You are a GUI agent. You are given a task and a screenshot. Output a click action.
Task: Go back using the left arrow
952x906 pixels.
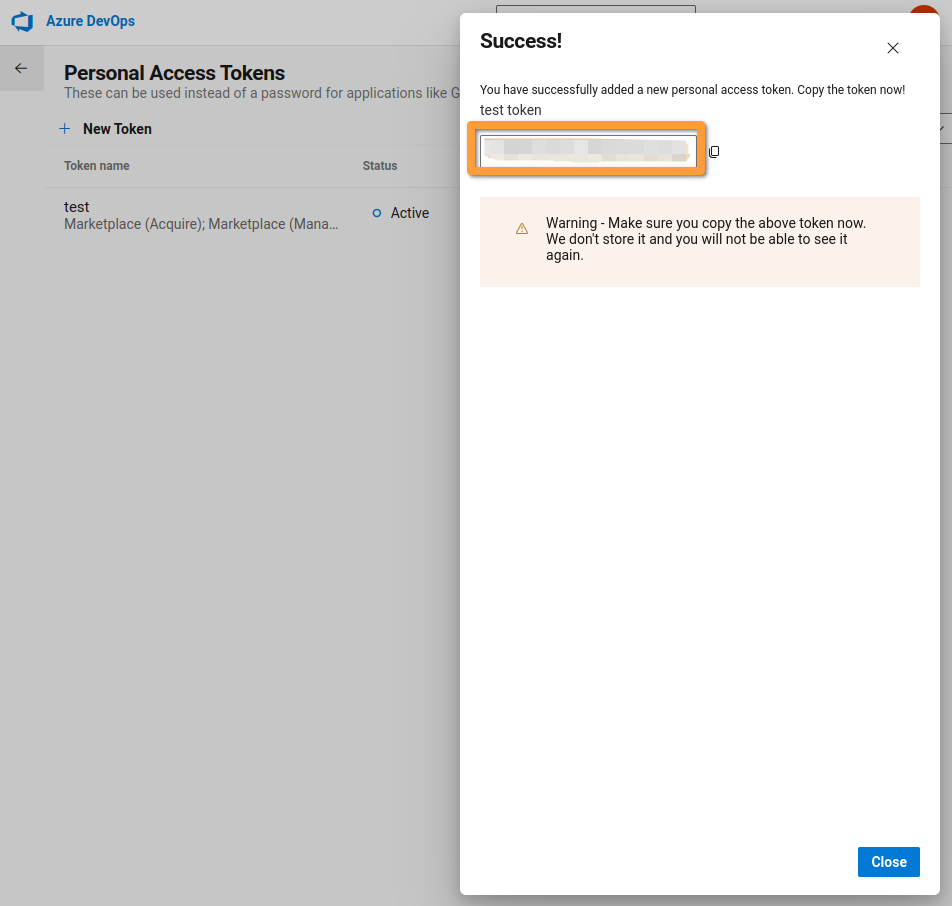click(x=21, y=68)
